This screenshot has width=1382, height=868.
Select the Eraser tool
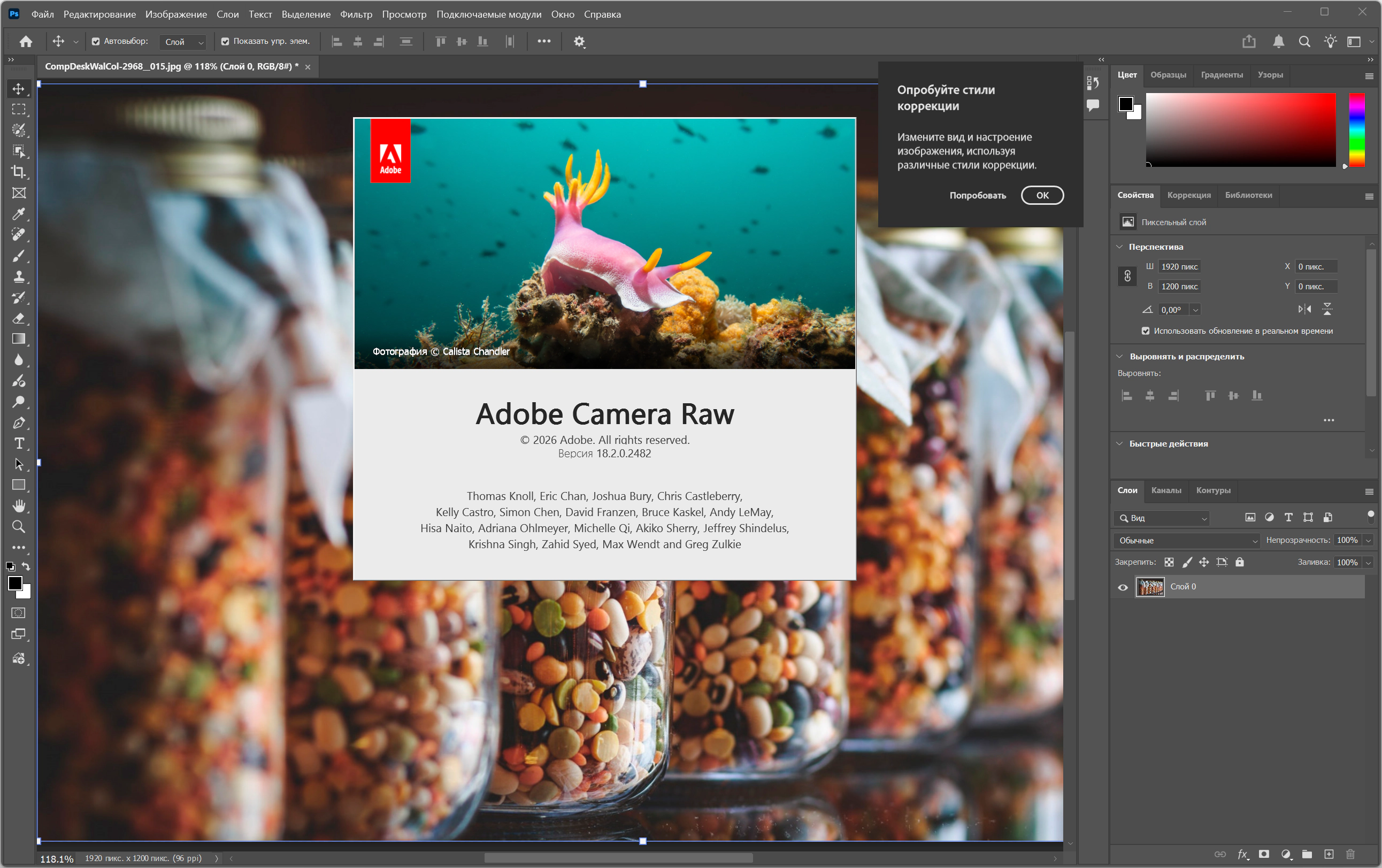(x=19, y=318)
